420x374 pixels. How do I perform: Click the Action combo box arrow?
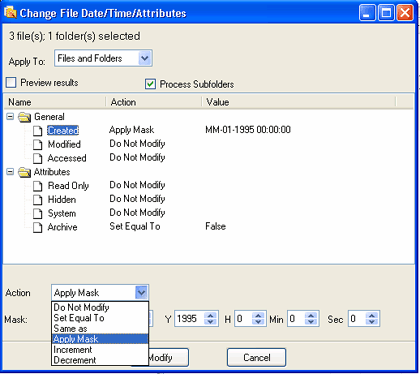141,293
